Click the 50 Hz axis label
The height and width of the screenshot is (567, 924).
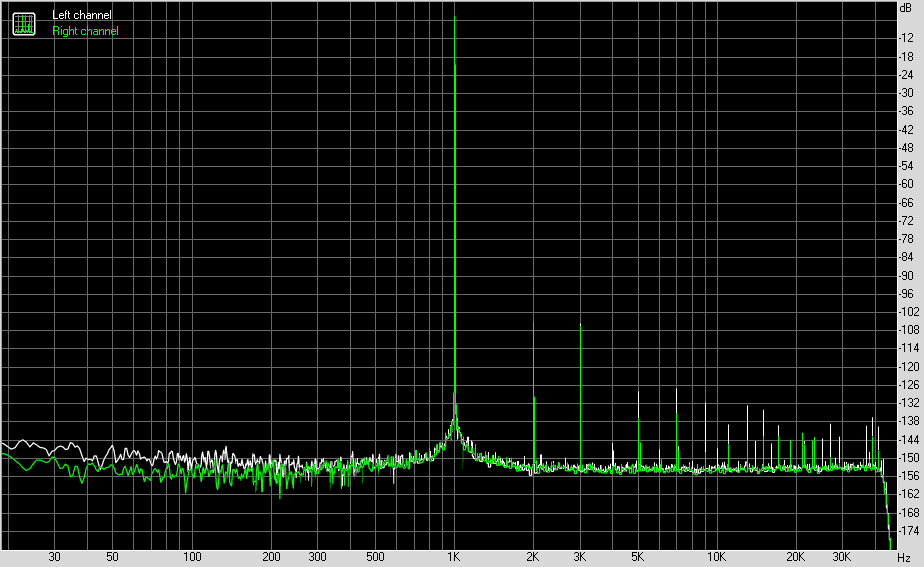click(x=113, y=557)
